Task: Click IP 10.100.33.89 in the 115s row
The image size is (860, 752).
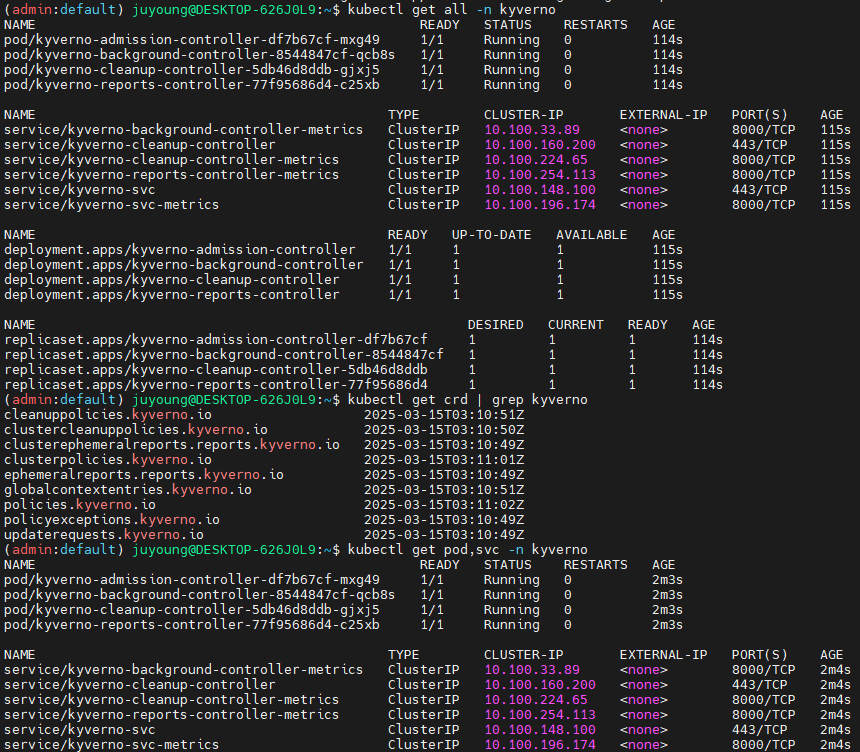Action: click(531, 129)
